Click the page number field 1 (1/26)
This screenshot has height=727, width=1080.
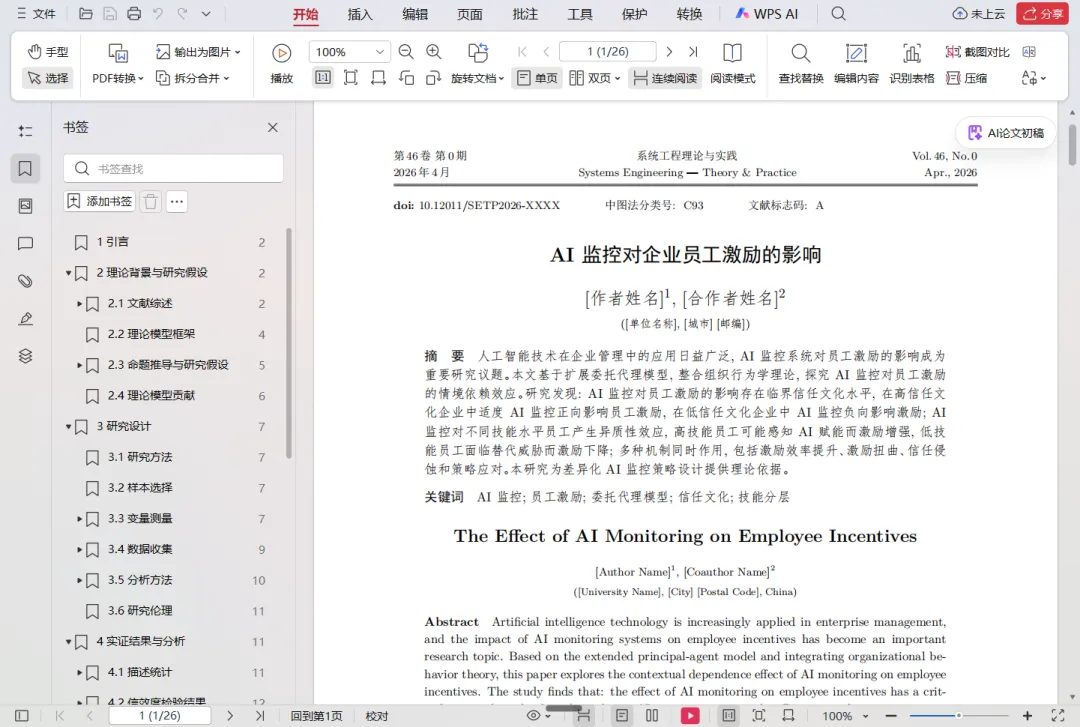(x=608, y=52)
